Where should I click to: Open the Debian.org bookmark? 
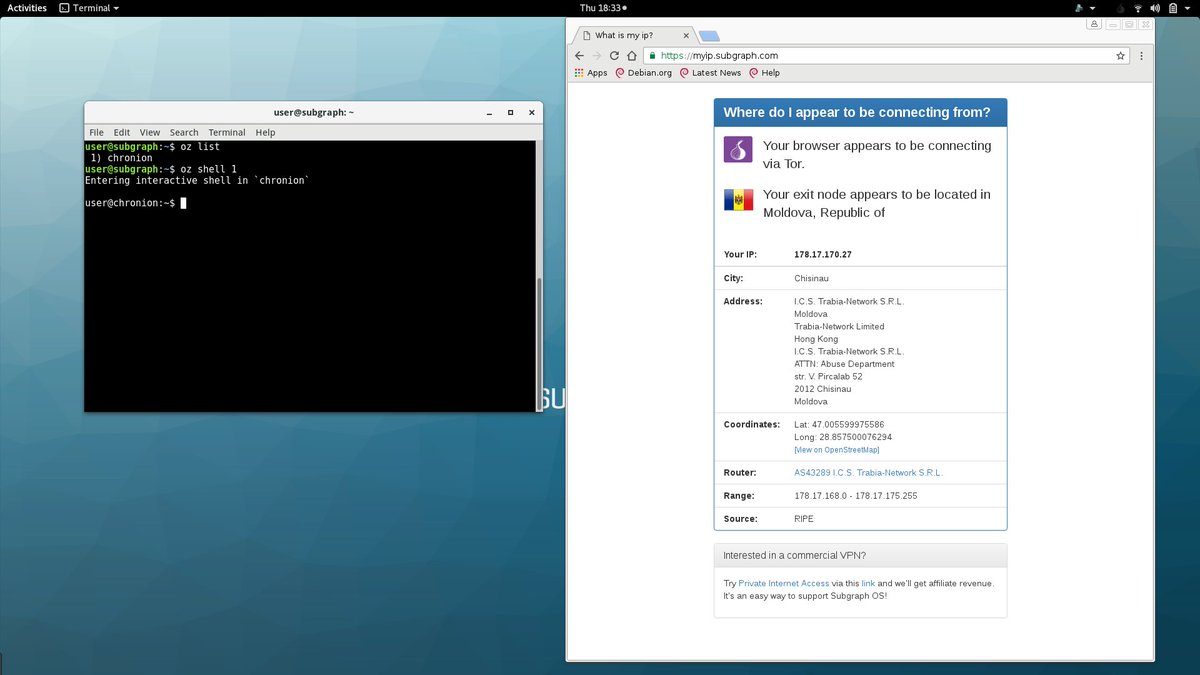[643, 73]
